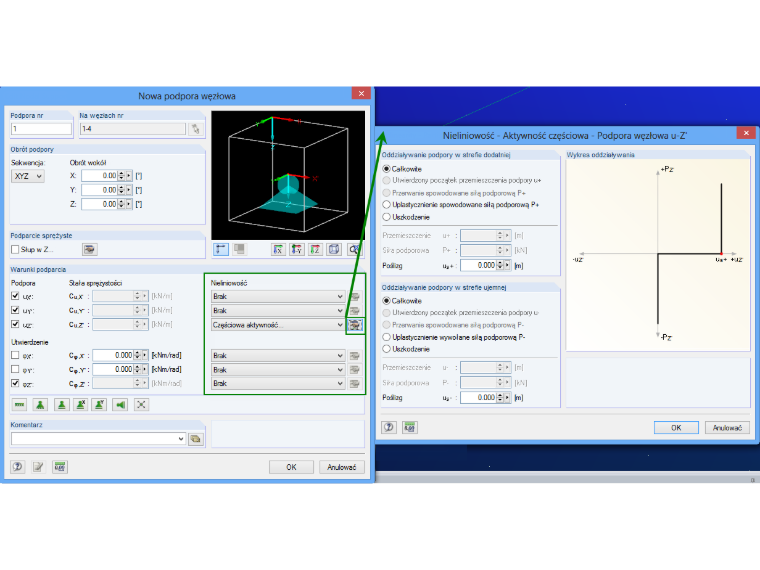Click the rotation X angle field
This screenshot has width=760, height=570.
click(x=100, y=176)
